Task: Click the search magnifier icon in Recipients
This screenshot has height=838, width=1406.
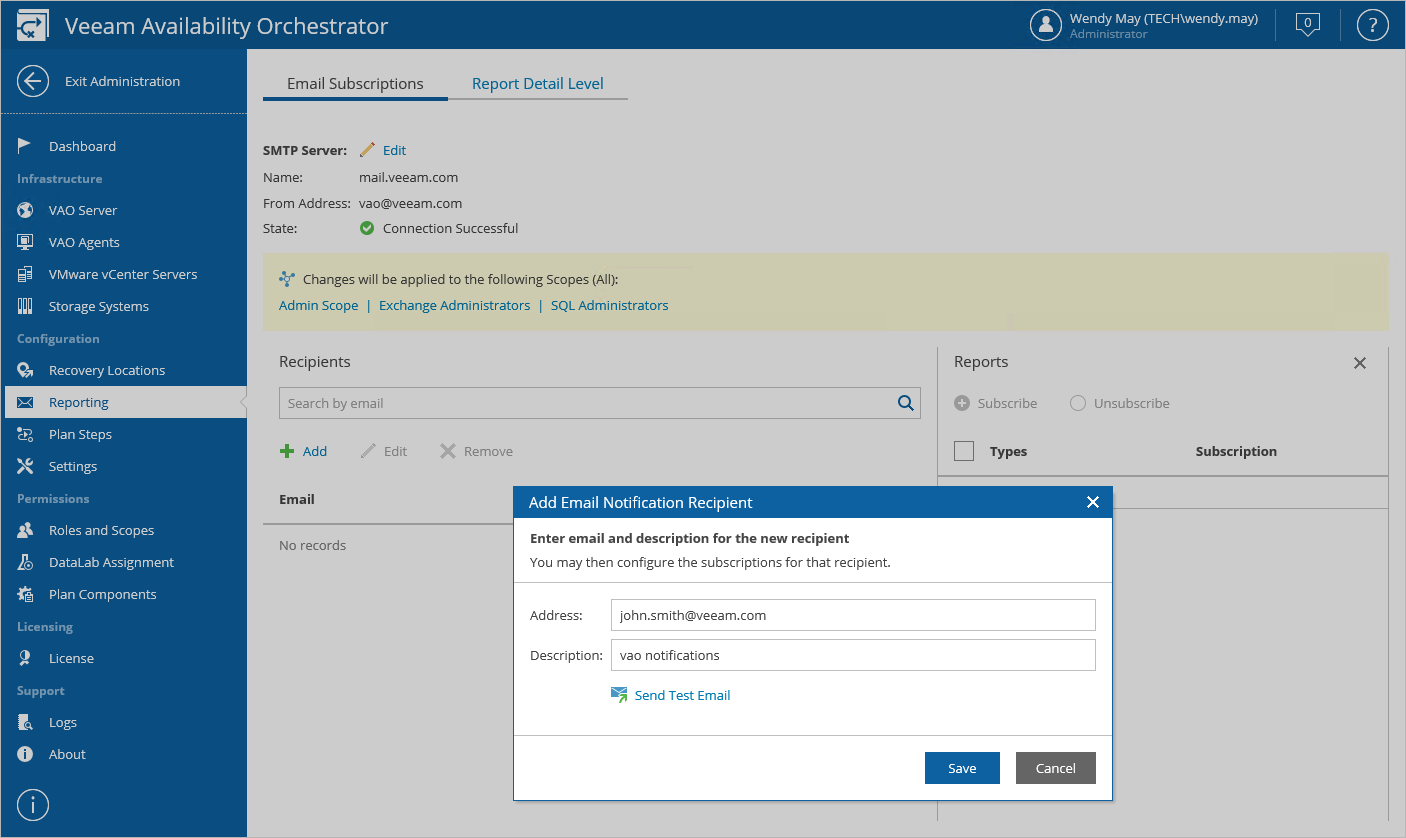Action: pyautogui.click(x=905, y=403)
